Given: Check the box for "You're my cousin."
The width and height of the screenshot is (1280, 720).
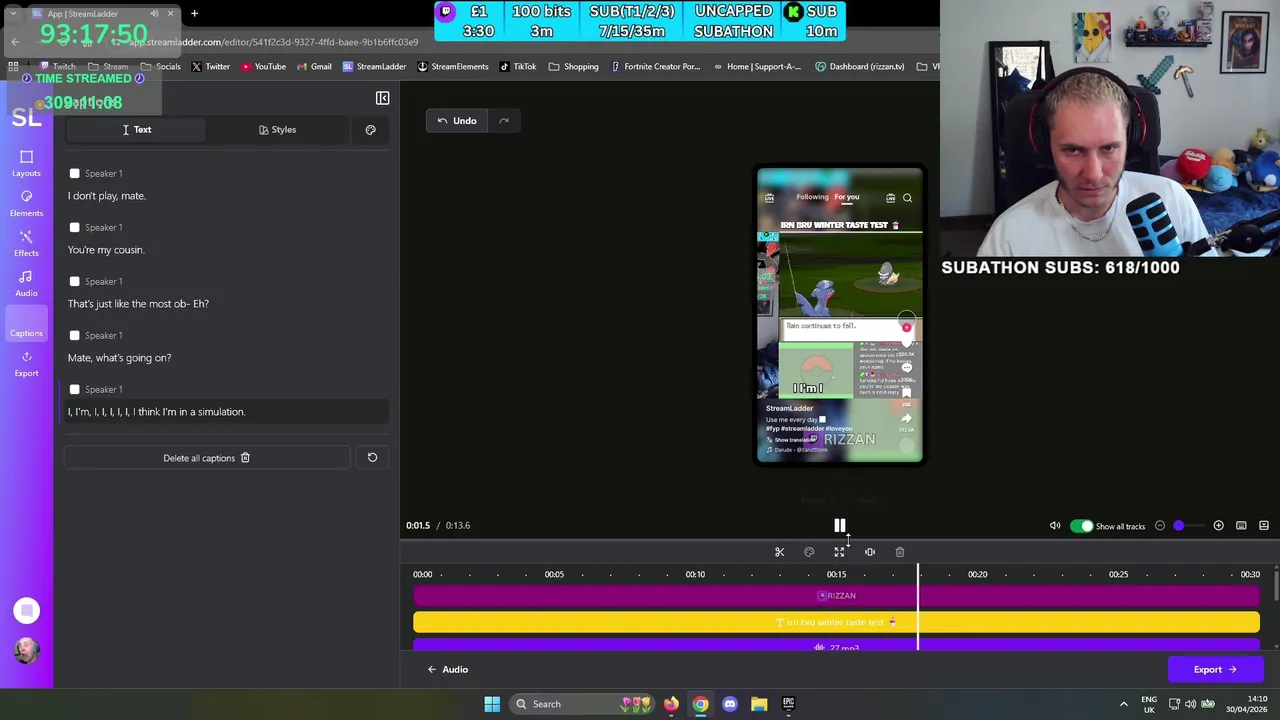Looking at the screenshot, I should coord(74,228).
